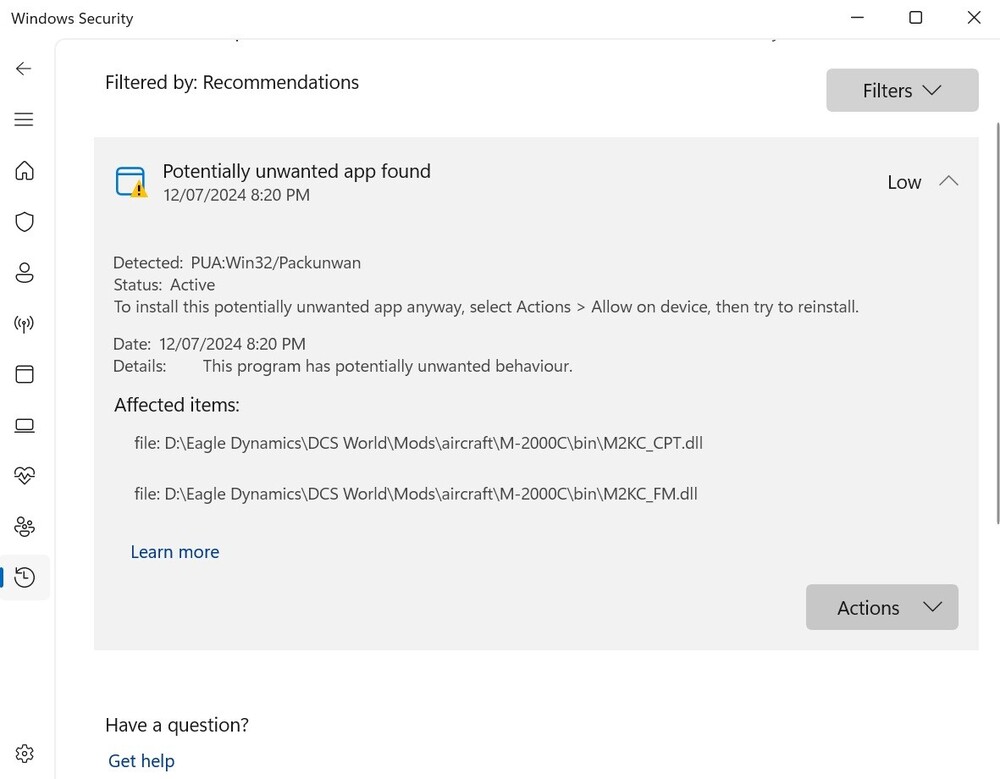Open App & browser control icon
The image size is (1000, 779).
[x=24, y=375]
